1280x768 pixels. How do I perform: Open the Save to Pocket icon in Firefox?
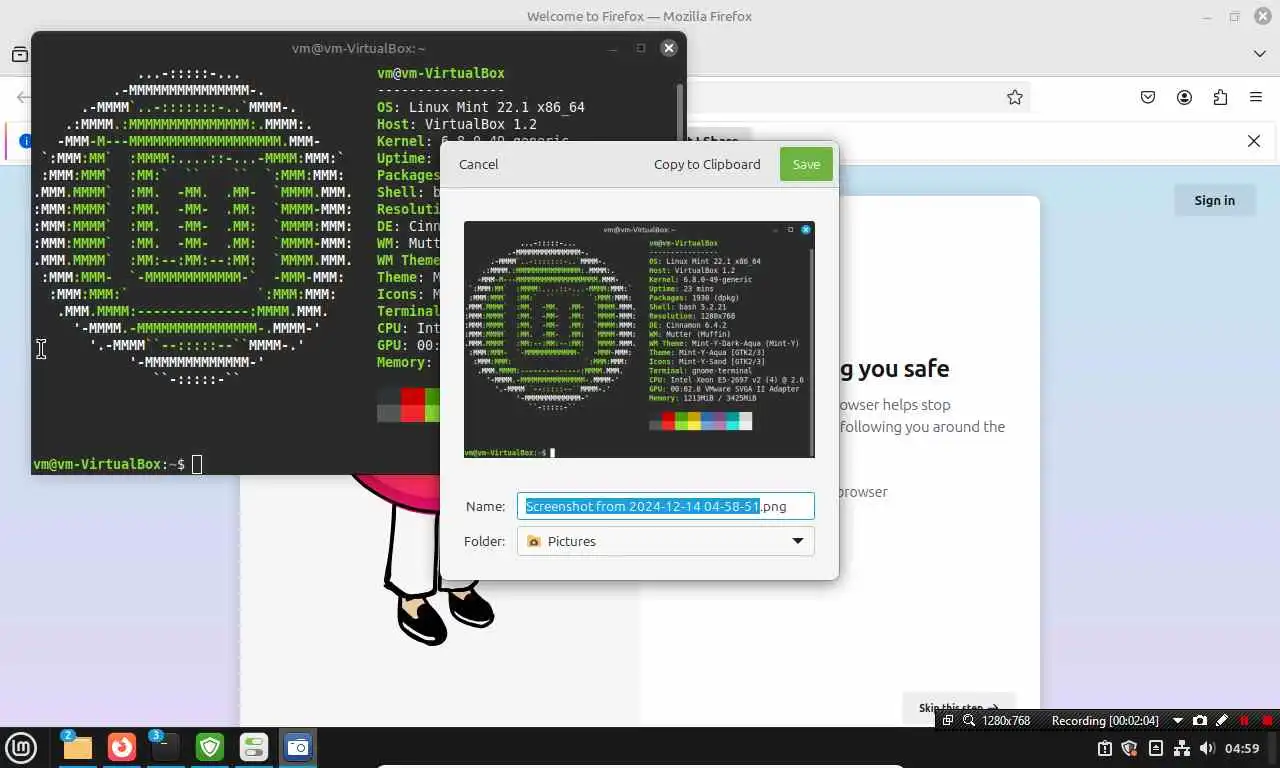[x=1148, y=97]
